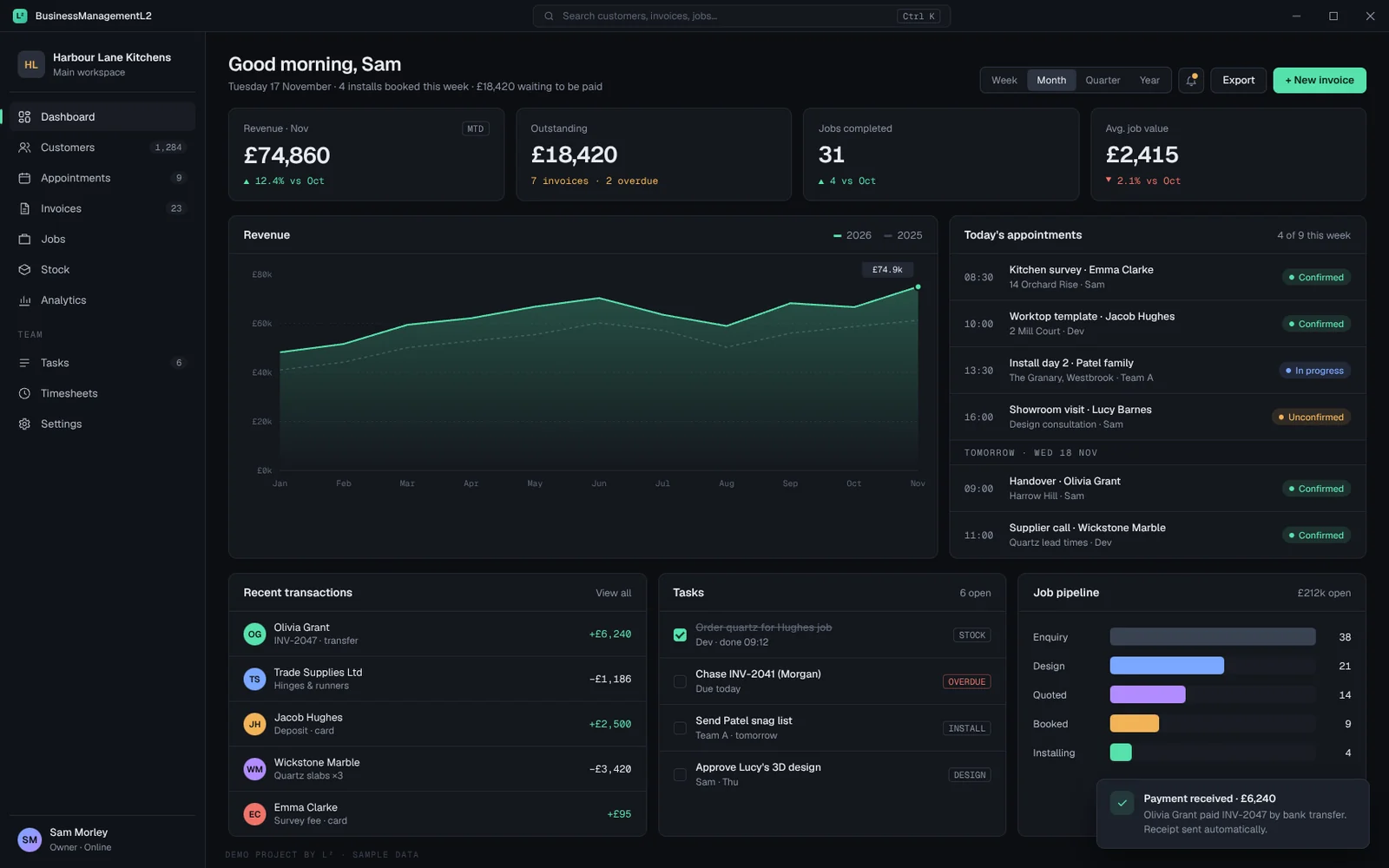Check off Send Patel snag list task
The image size is (1389, 868).
(x=680, y=728)
